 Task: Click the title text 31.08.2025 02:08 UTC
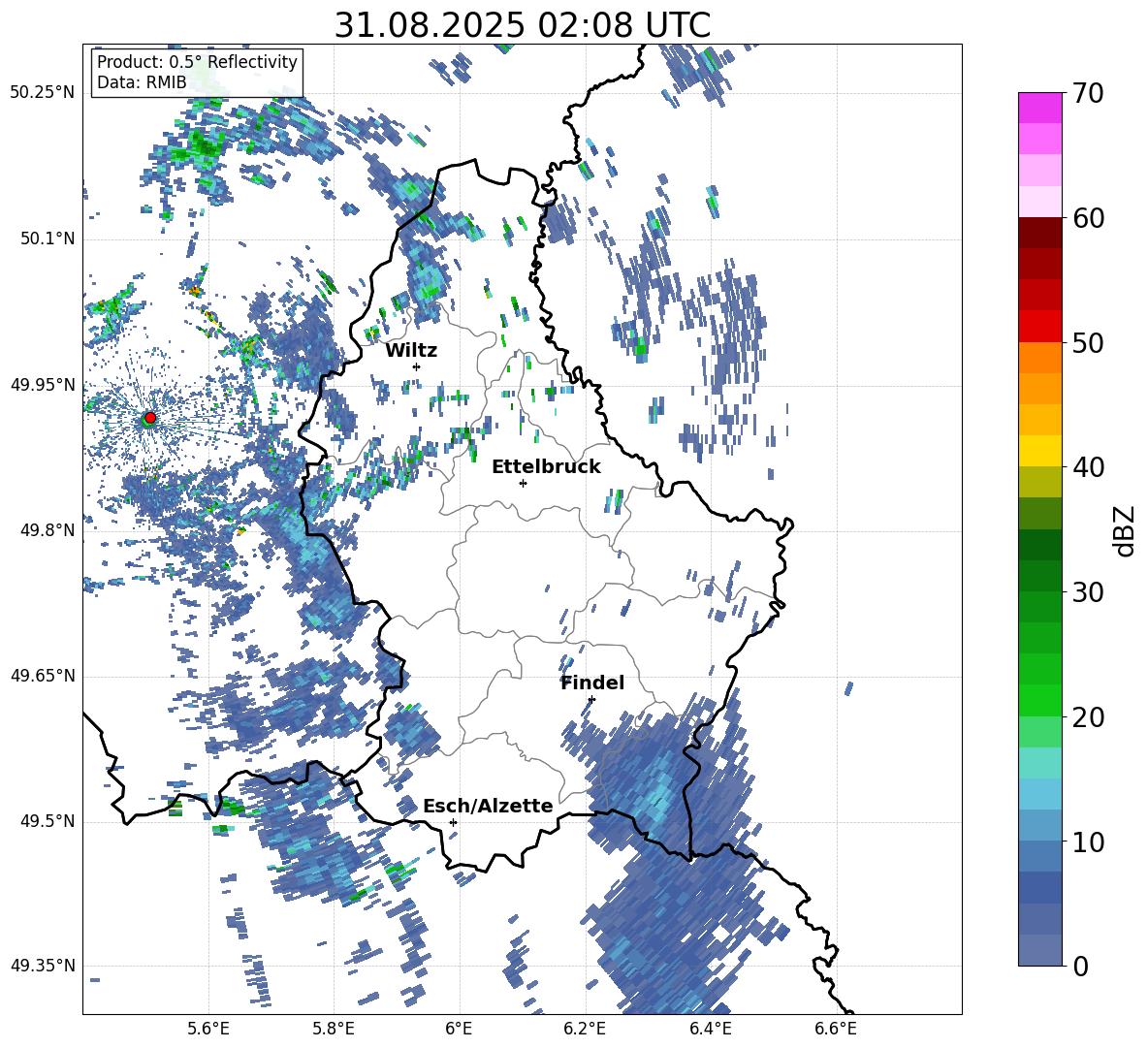click(523, 25)
